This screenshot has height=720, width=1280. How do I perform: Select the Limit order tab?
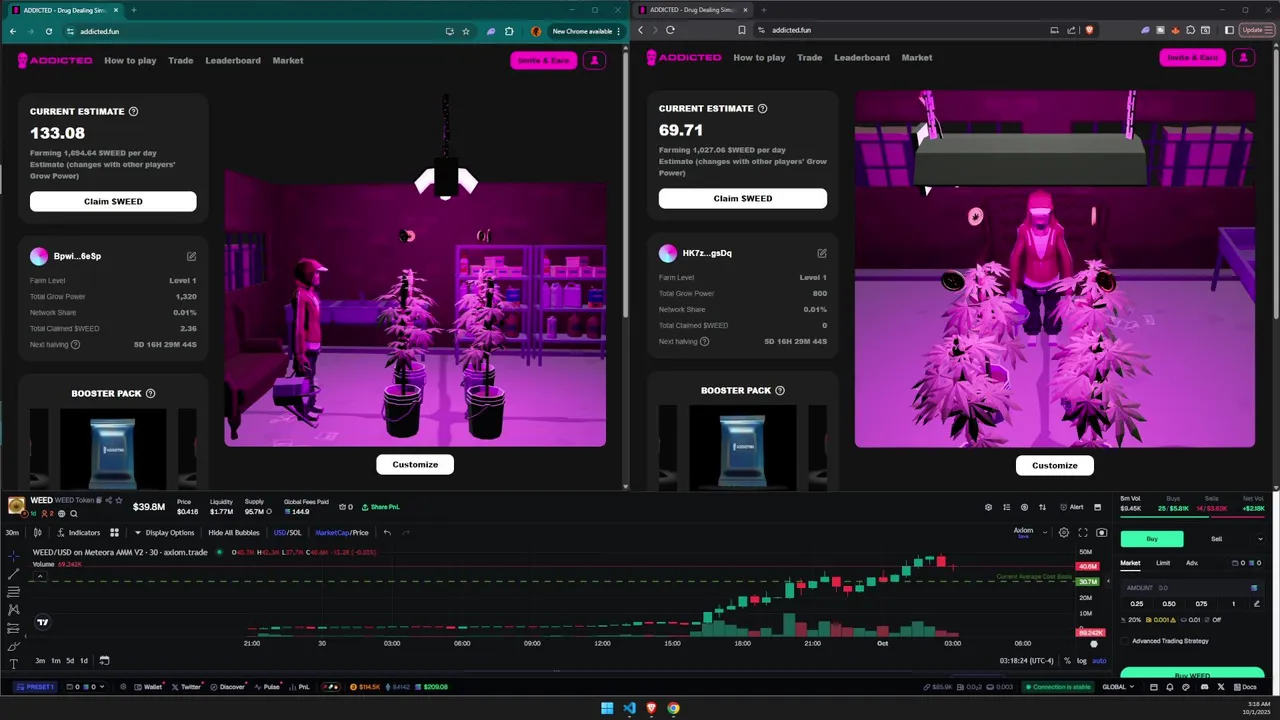tap(1163, 563)
